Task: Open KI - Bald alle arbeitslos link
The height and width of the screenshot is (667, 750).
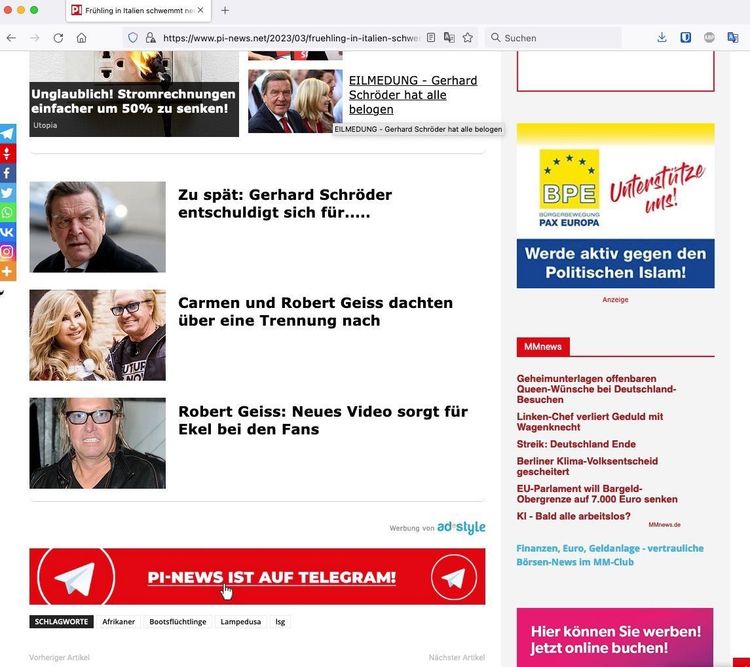Action: point(574,516)
